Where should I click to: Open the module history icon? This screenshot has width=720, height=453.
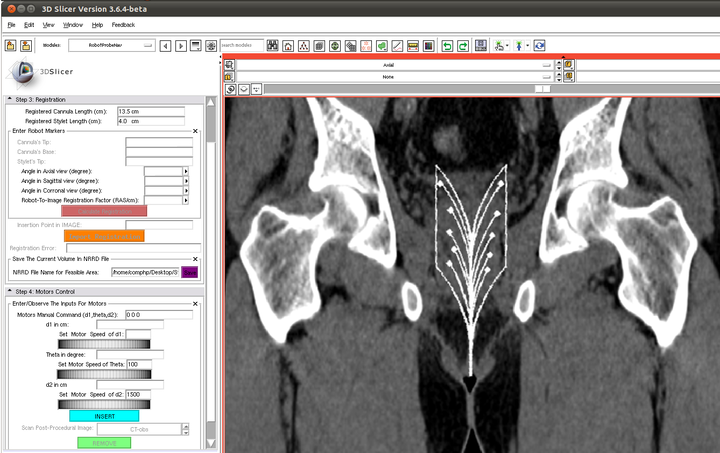pyautogui.click(x=196, y=45)
